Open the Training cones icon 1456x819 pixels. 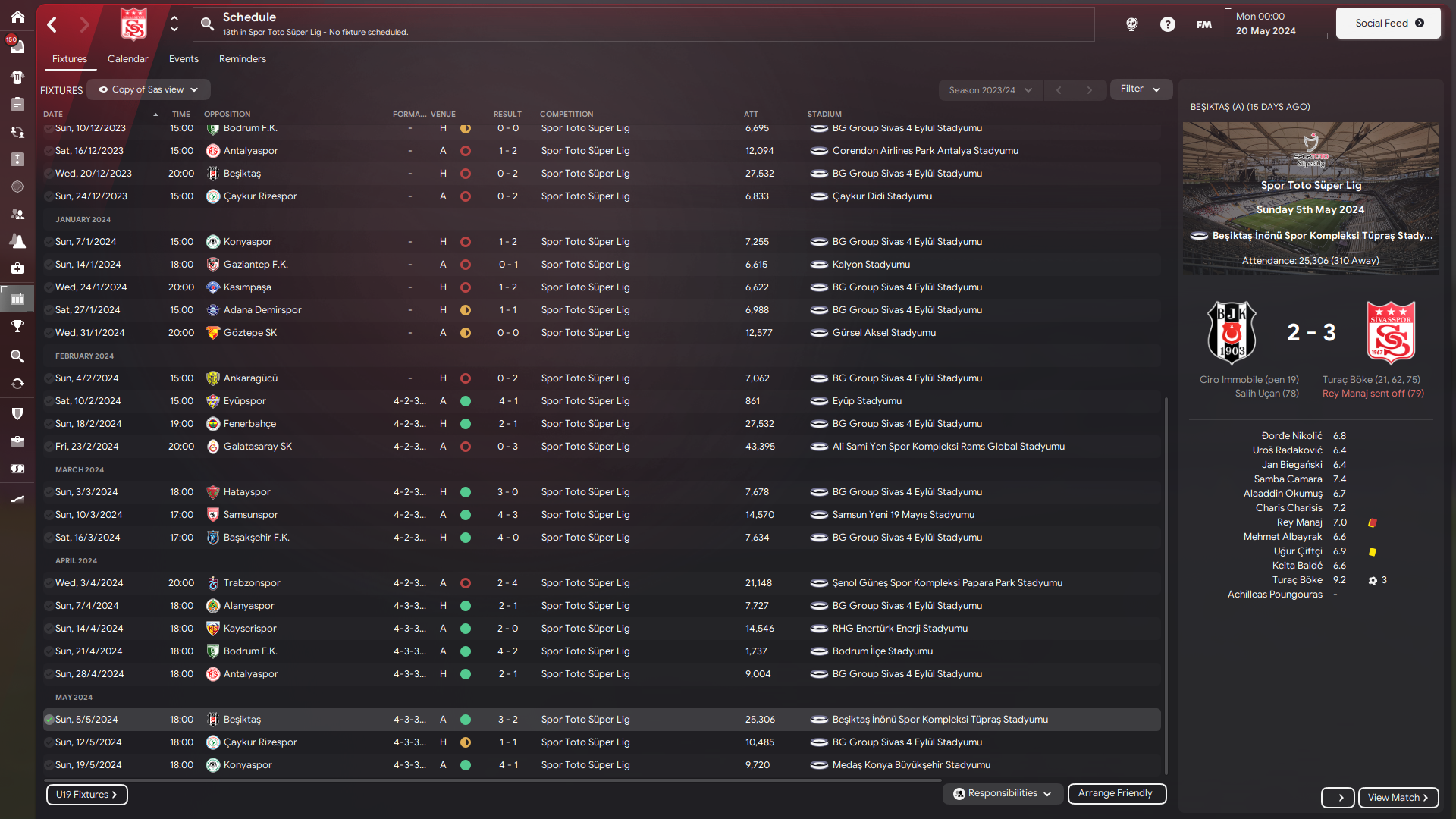point(17,241)
